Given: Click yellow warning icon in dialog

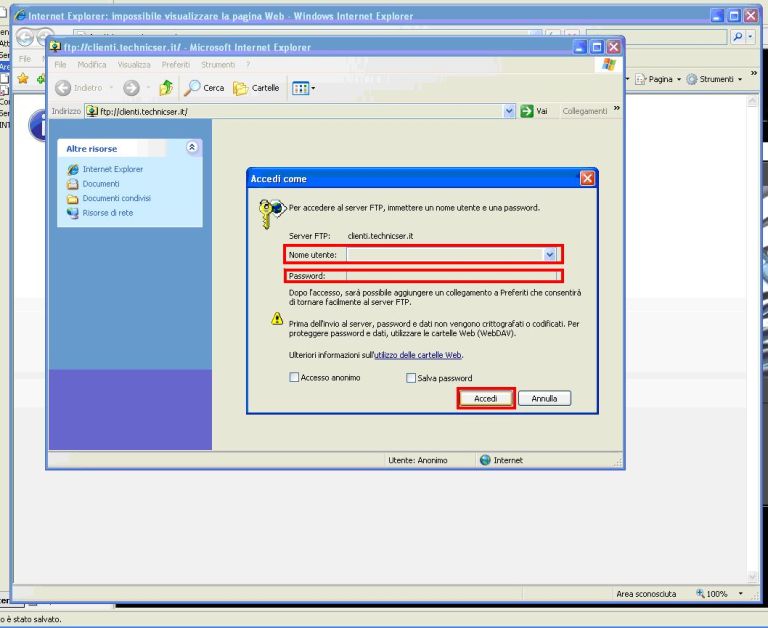Looking at the screenshot, I should point(277,319).
